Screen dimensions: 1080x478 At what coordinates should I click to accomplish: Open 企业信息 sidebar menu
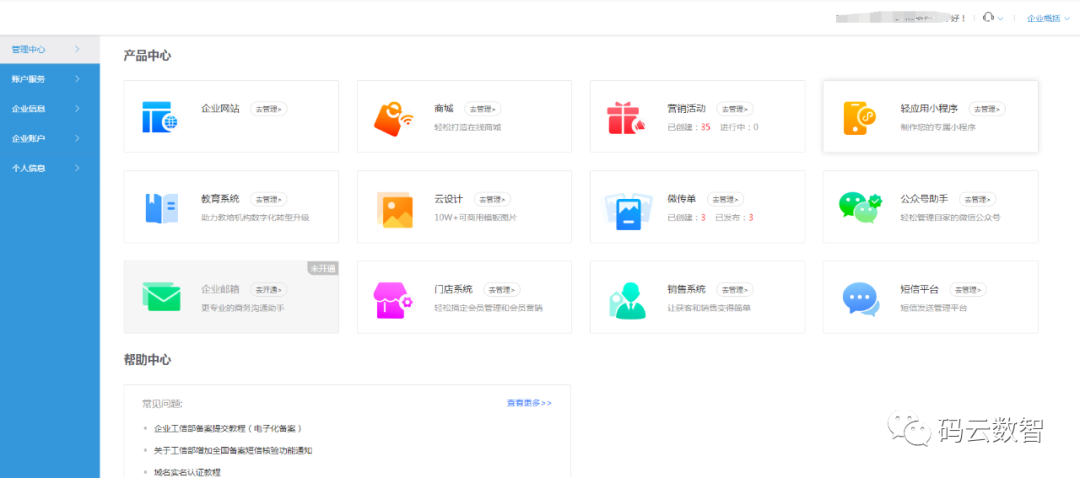(50, 109)
